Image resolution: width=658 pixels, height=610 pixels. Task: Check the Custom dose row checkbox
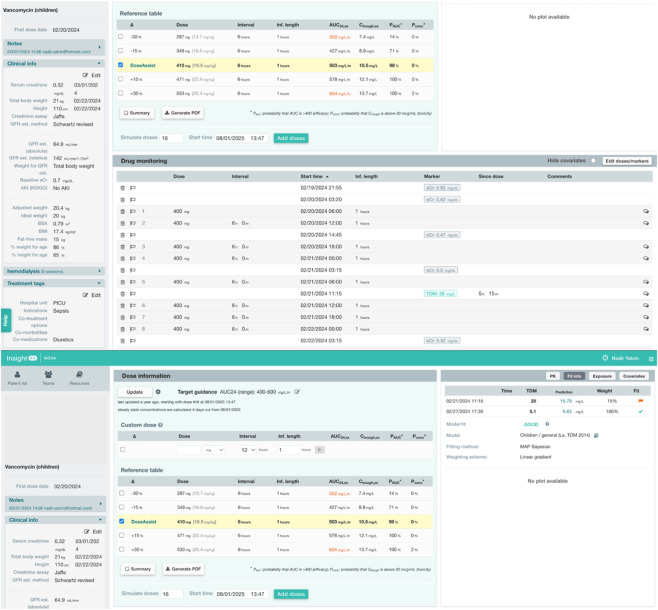[123, 449]
